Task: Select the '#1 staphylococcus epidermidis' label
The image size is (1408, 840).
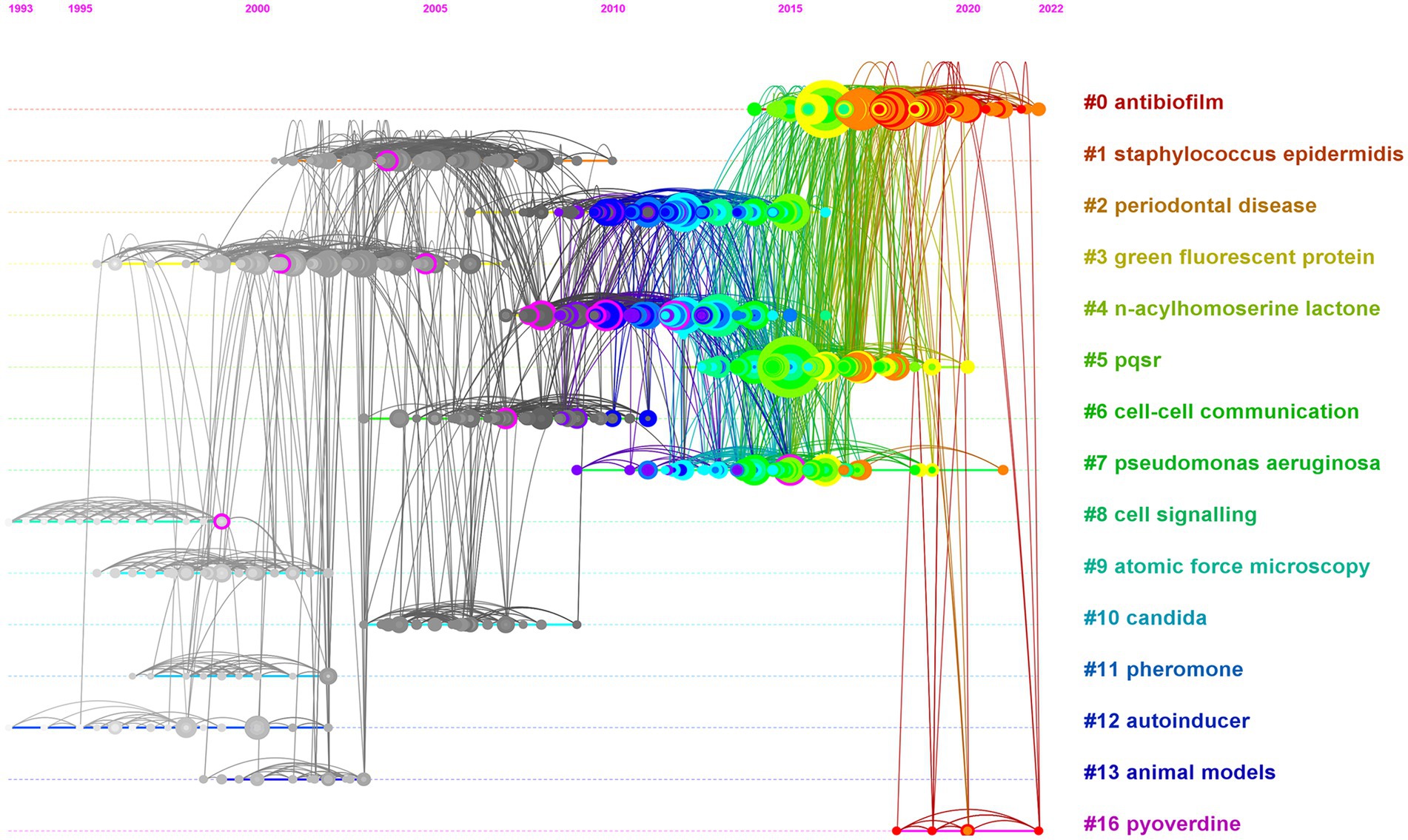Action: [1244, 154]
